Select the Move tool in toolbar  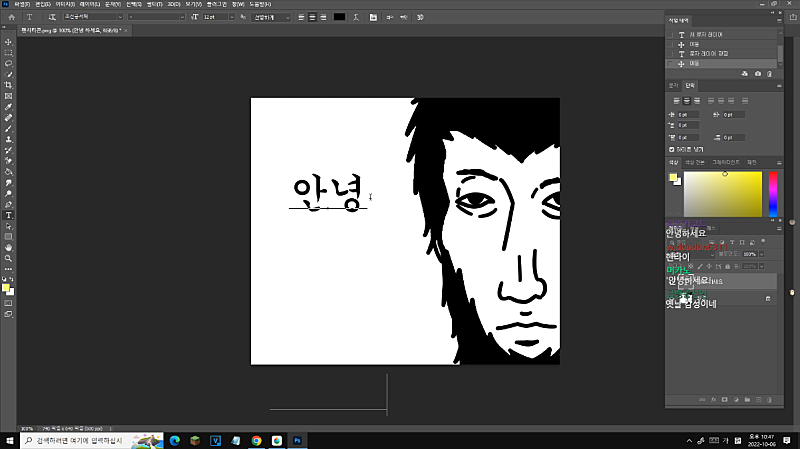pos(9,41)
